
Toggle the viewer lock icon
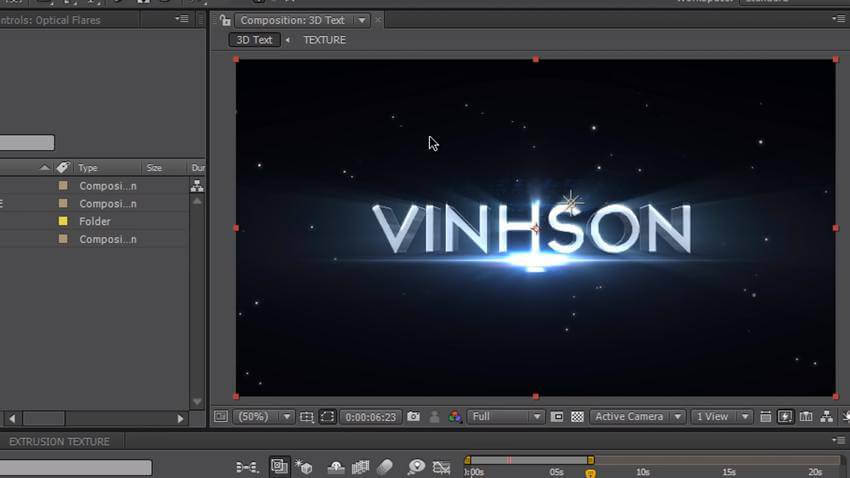pyautogui.click(x=225, y=21)
